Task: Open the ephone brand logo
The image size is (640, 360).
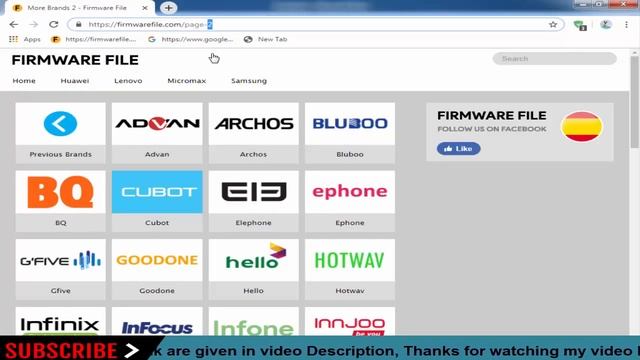Action: (x=350, y=192)
